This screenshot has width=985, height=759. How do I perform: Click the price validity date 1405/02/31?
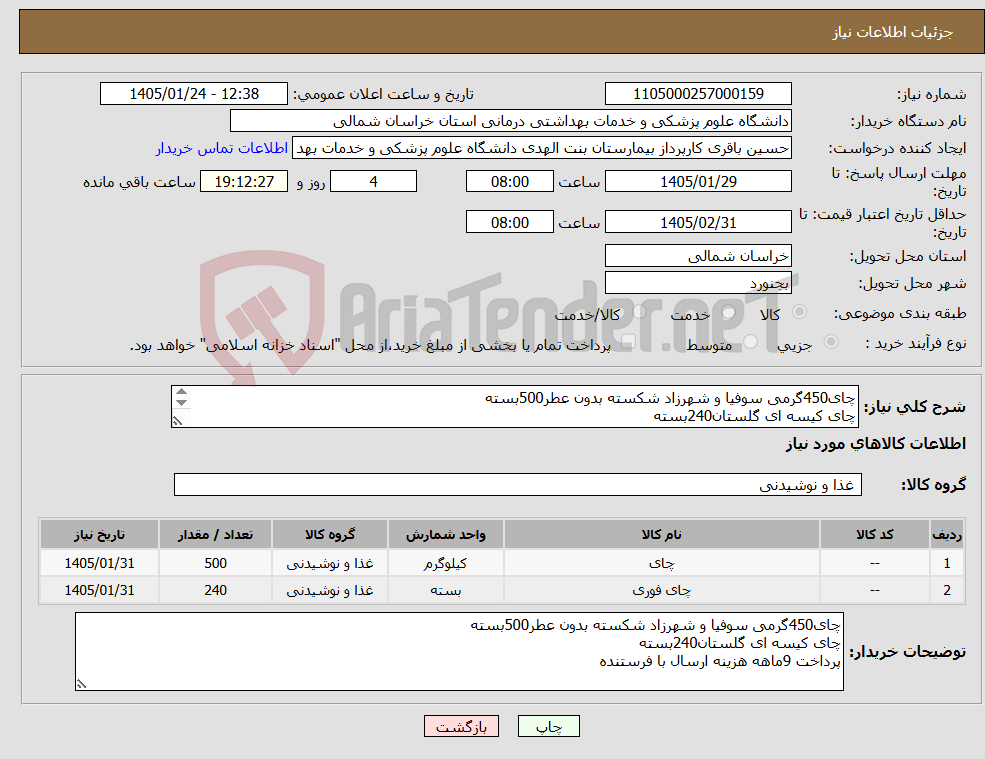coord(698,222)
